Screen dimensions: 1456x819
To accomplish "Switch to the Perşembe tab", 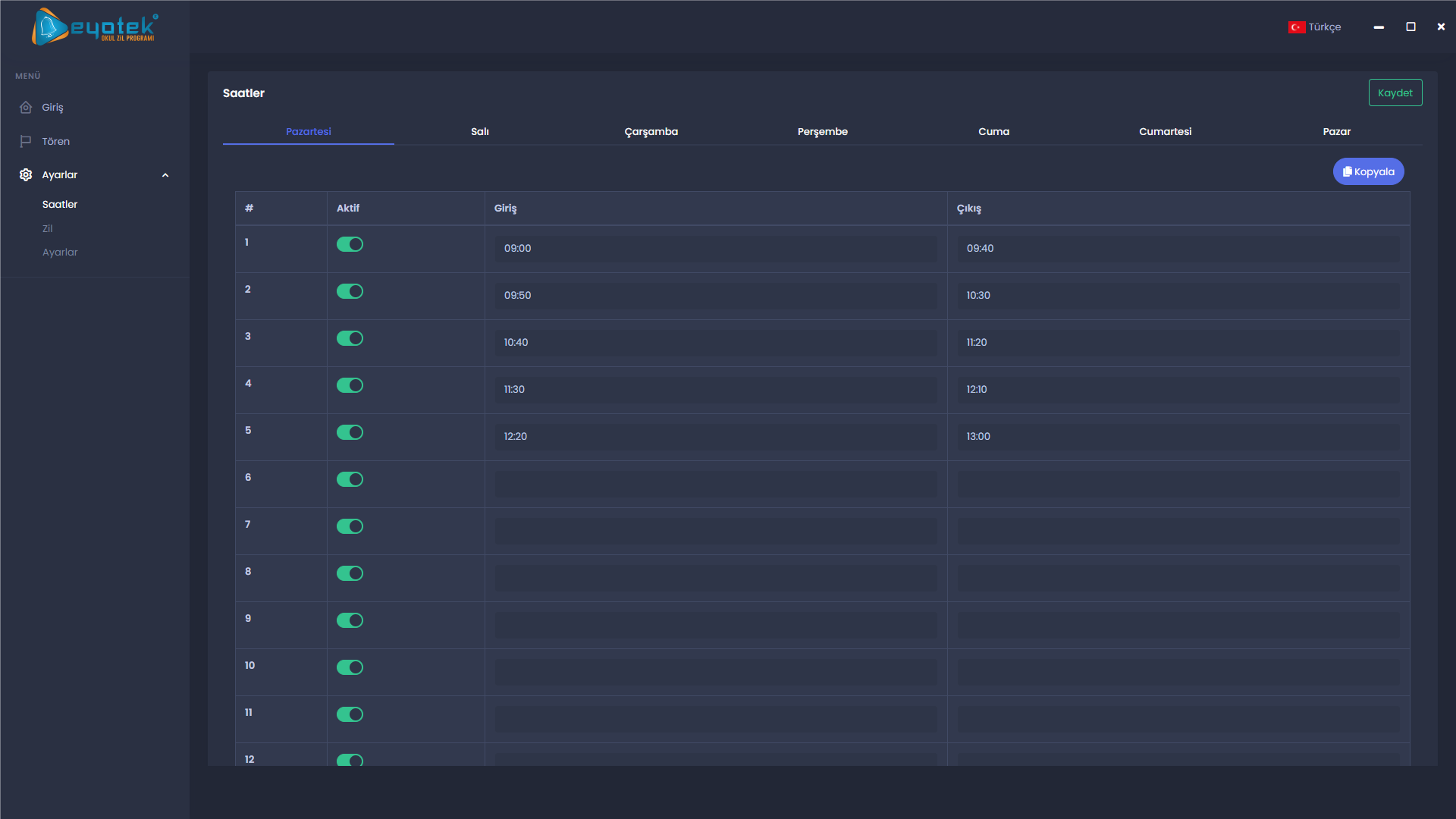I will [823, 131].
